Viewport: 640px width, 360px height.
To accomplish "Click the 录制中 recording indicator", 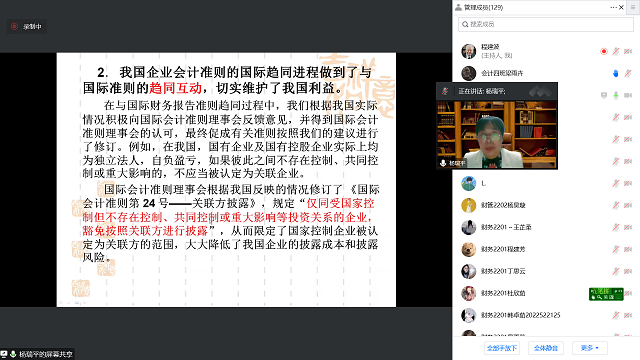I will coord(27,27).
